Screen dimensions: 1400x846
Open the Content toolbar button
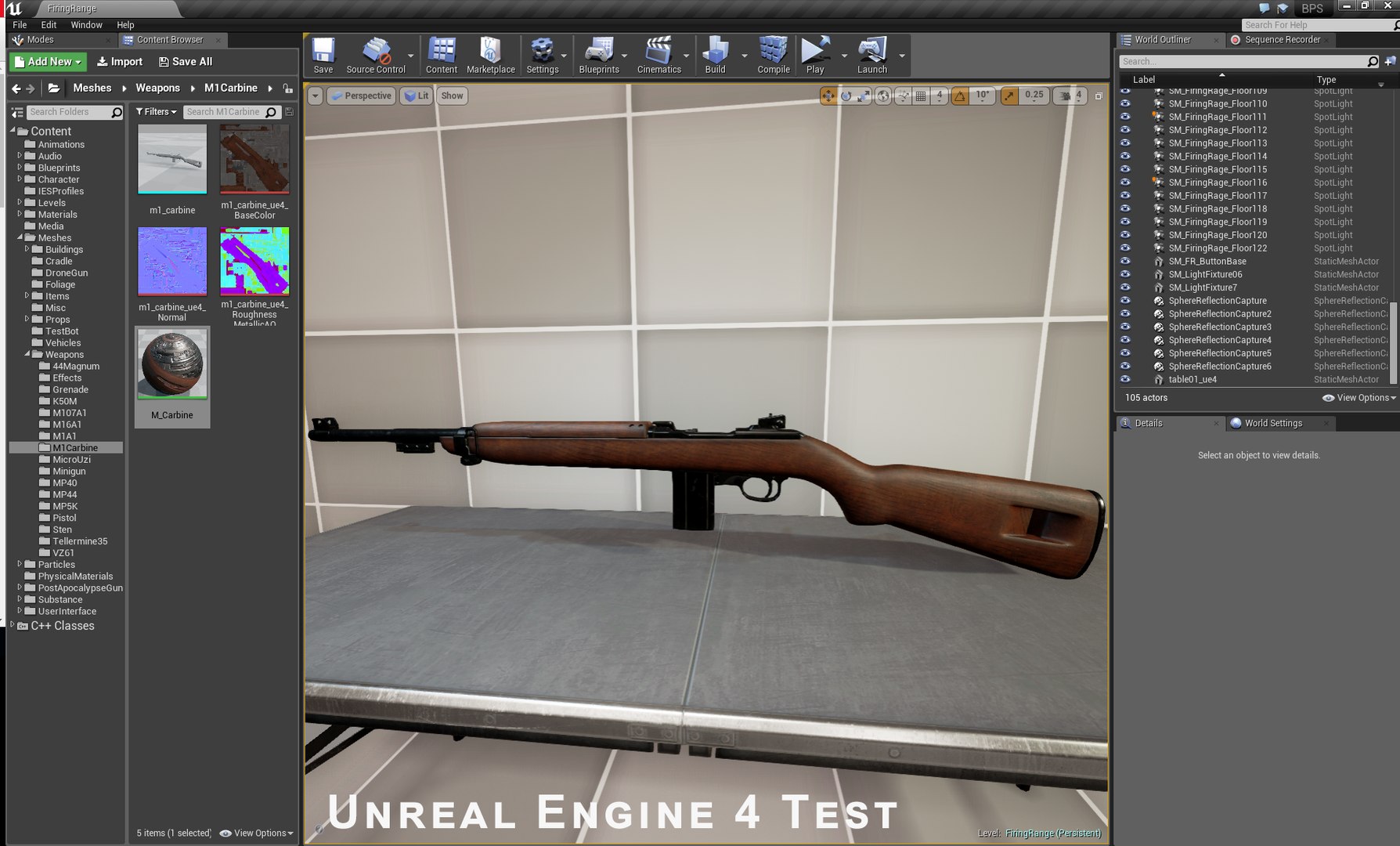[x=442, y=56]
